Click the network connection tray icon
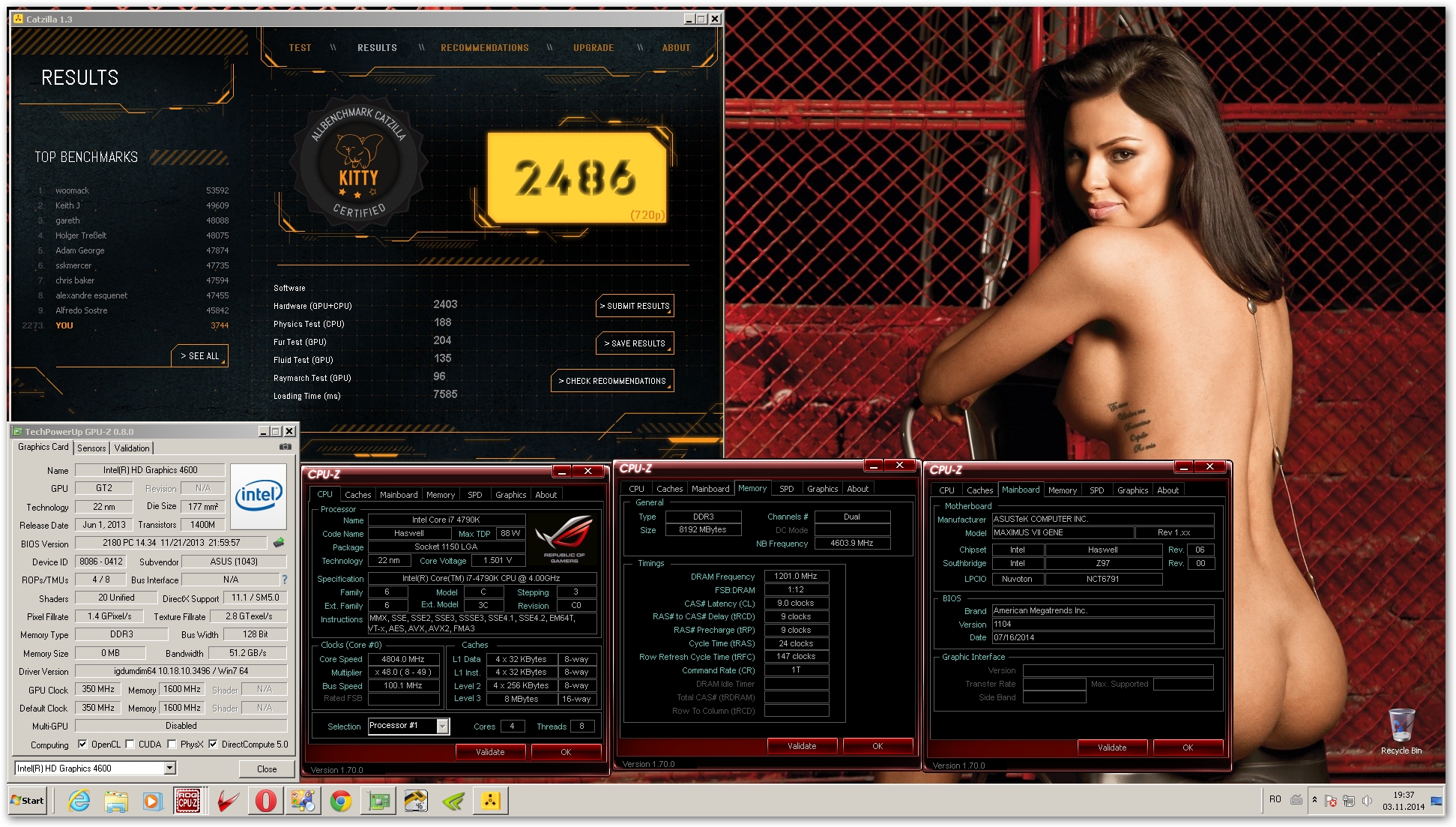 click(x=1349, y=801)
